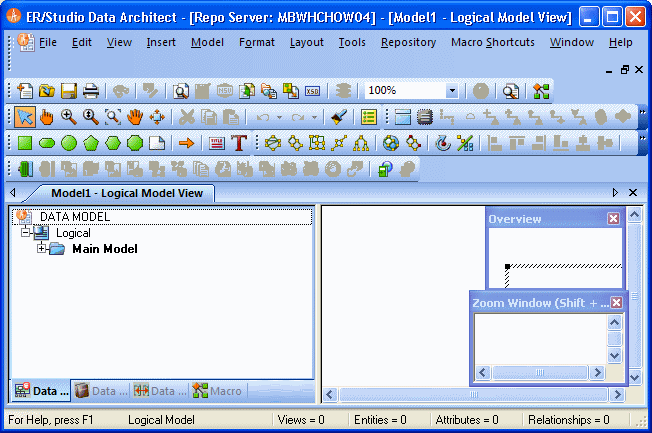Insert a green square shape
652x433 pixels.
tap(25, 143)
